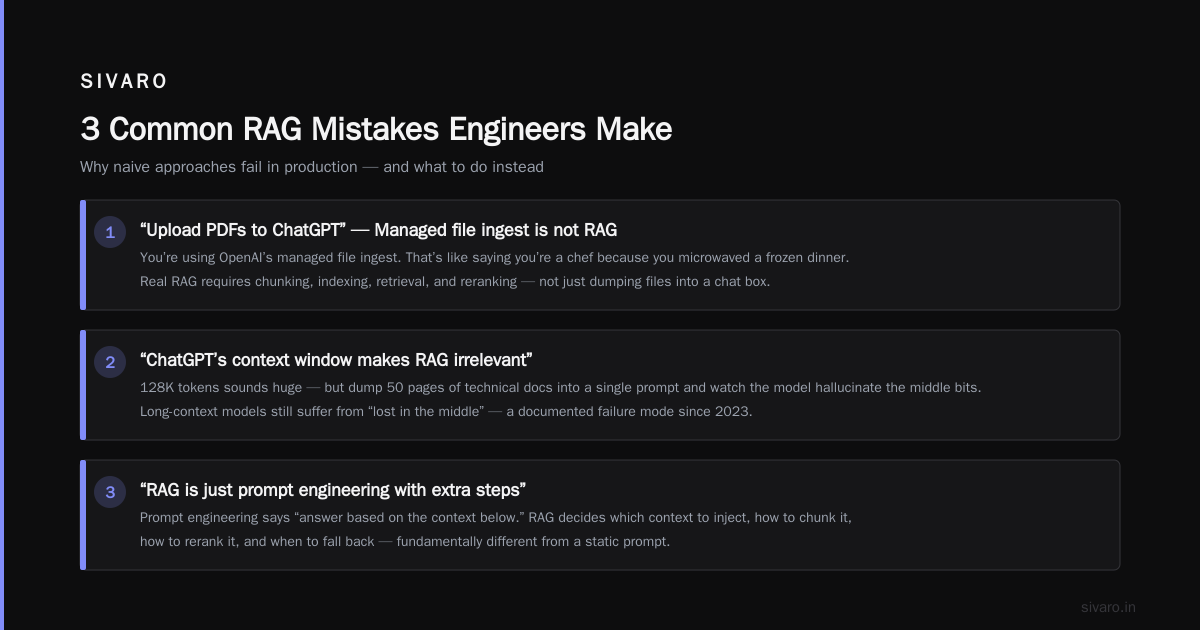The width and height of the screenshot is (1200, 630).
Task: Click the "context window makes RAG irrelevant" heading
Action: [336, 360]
